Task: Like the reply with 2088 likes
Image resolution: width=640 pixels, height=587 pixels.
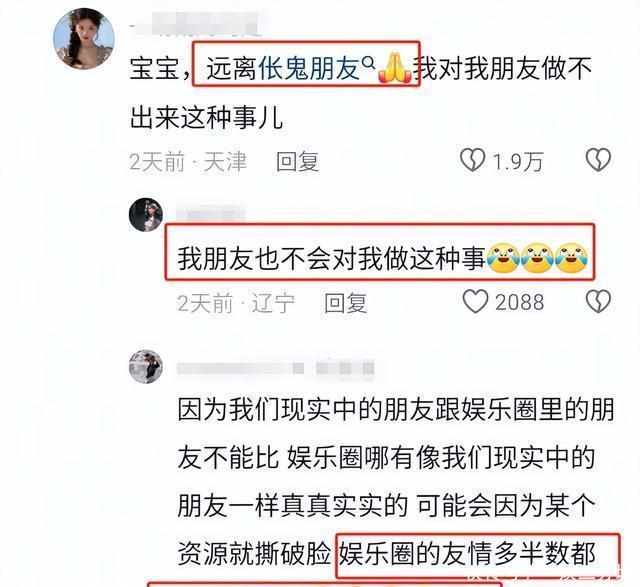Action: point(475,301)
